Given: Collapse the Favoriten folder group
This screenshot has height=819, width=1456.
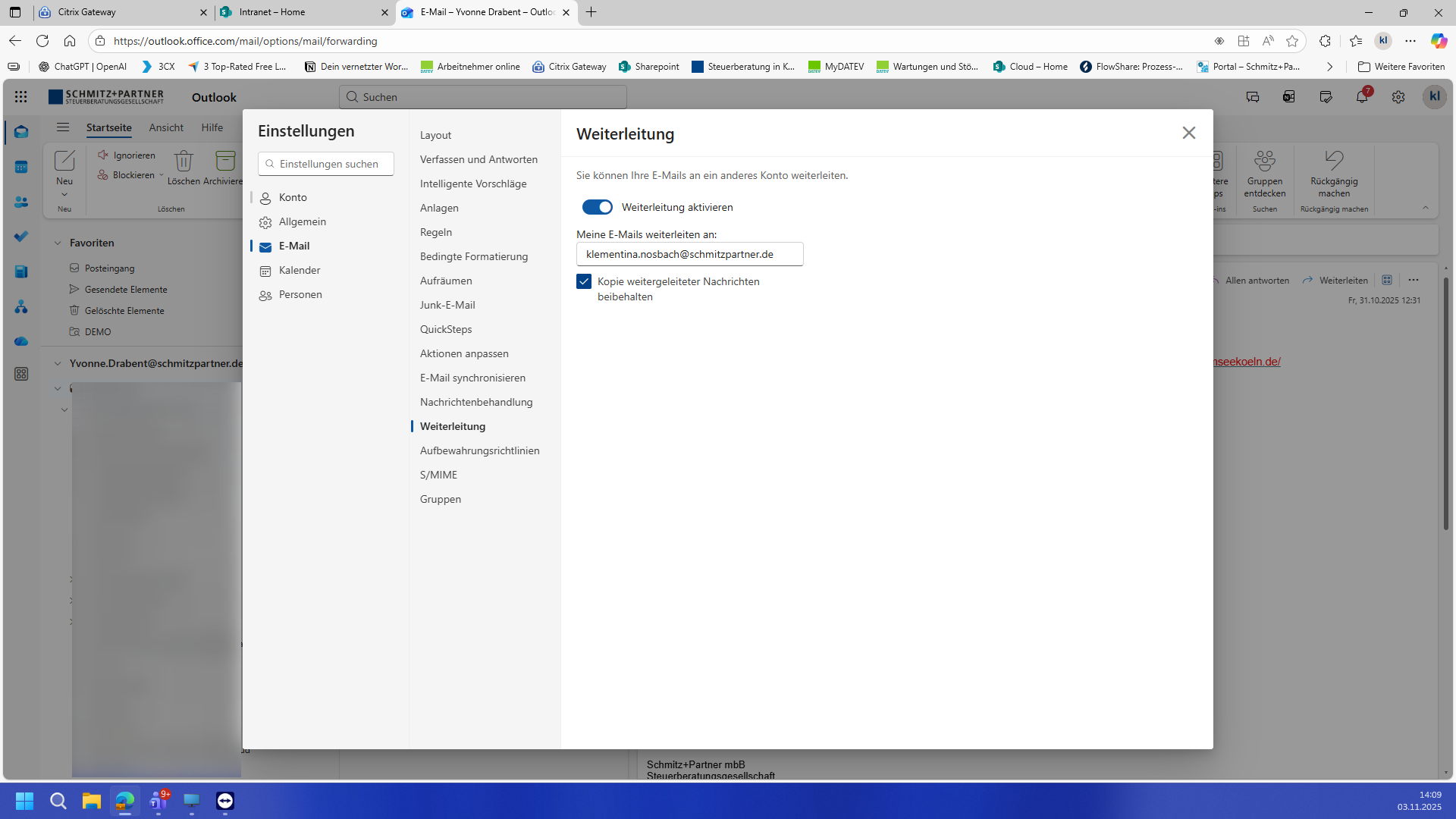Looking at the screenshot, I should [58, 243].
